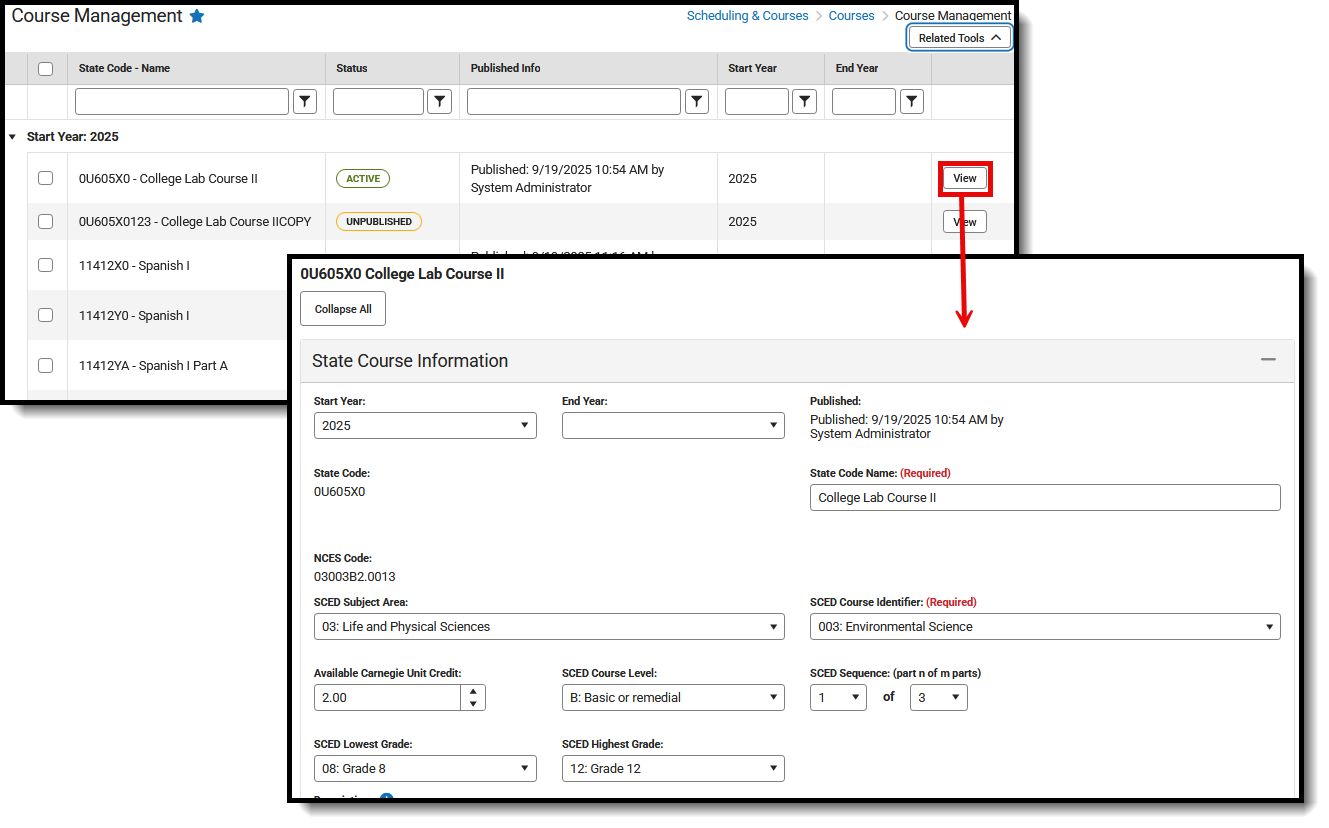This screenshot has height=828, width=1329.
Task: Click the minus icon on State Course Information
Action: click(x=1268, y=359)
